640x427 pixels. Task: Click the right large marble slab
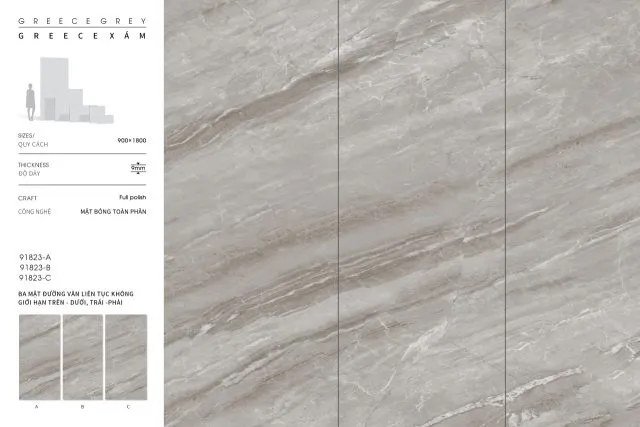(572, 213)
